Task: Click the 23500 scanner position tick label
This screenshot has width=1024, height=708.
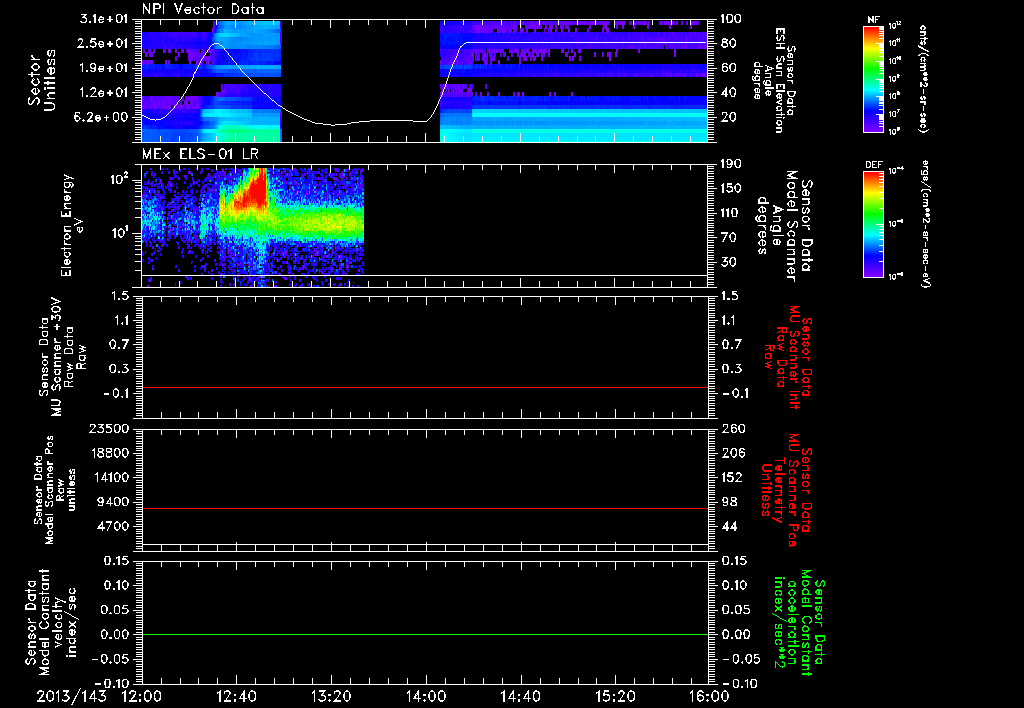Action: tap(108, 428)
